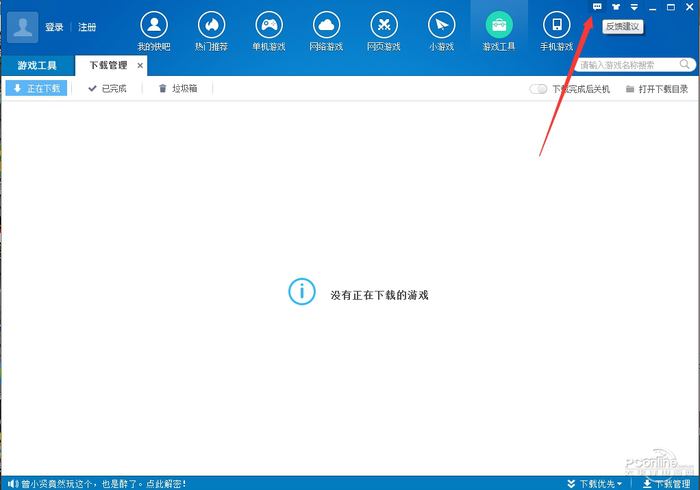Open the skin (shirt) icon
The height and width of the screenshot is (490, 700).
point(616,7)
